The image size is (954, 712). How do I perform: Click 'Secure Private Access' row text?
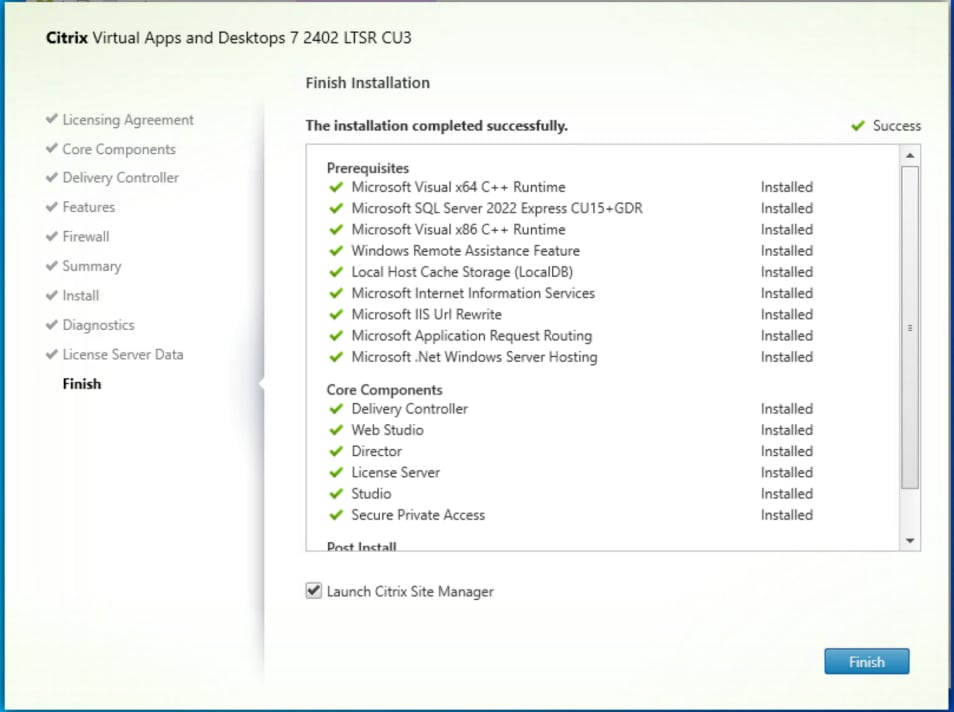pos(418,515)
